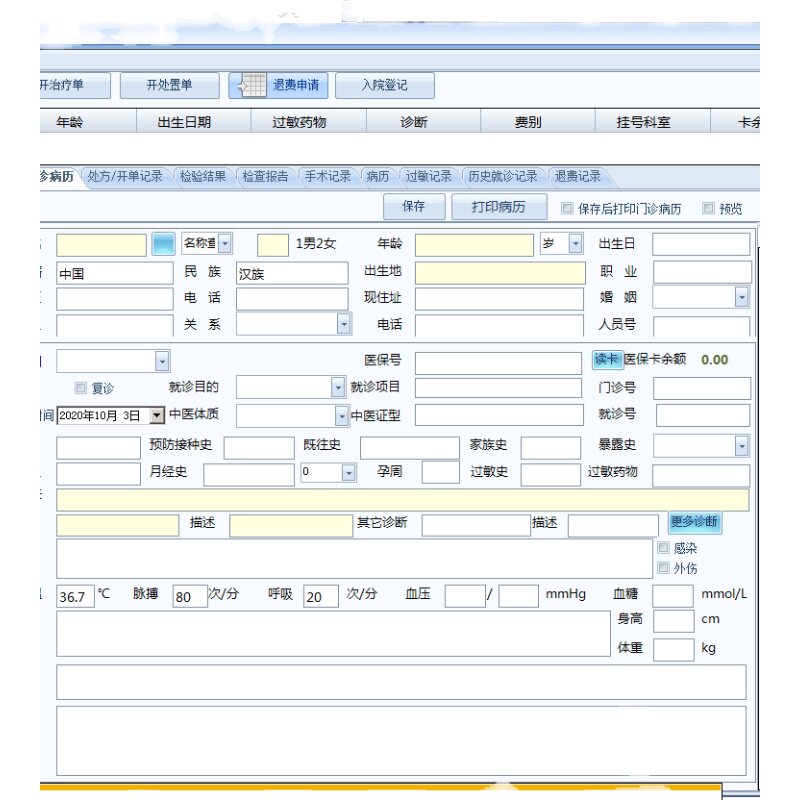Expand the 暴露史 dropdown

[741, 446]
